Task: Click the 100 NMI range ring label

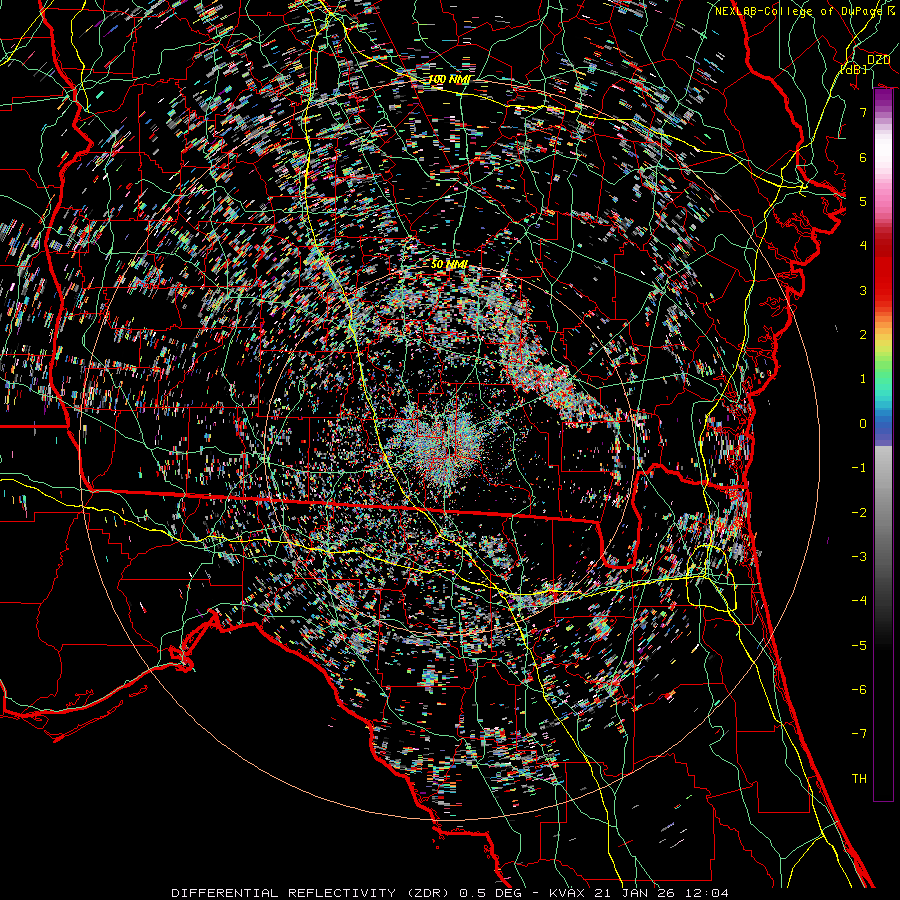Action: pyautogui.click(x=449, y=79)
